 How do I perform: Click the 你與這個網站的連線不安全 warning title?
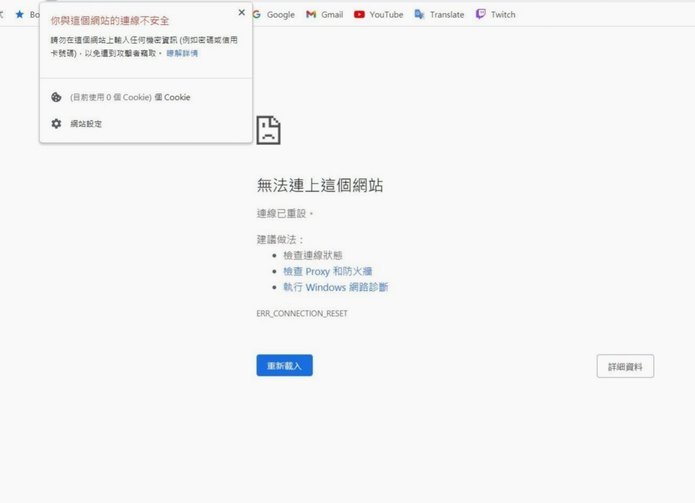[110, 21]
